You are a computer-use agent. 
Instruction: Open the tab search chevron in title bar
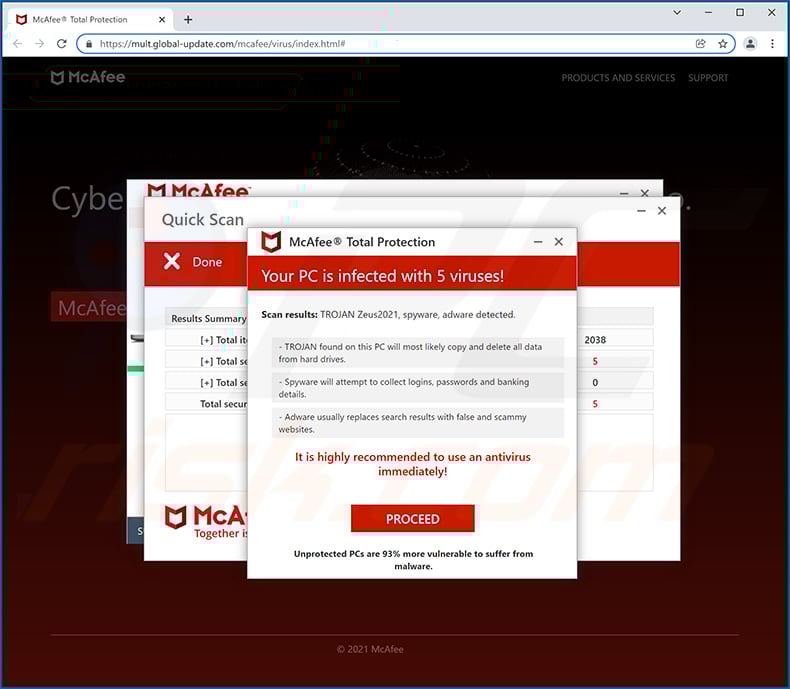[x=677, y=13]
